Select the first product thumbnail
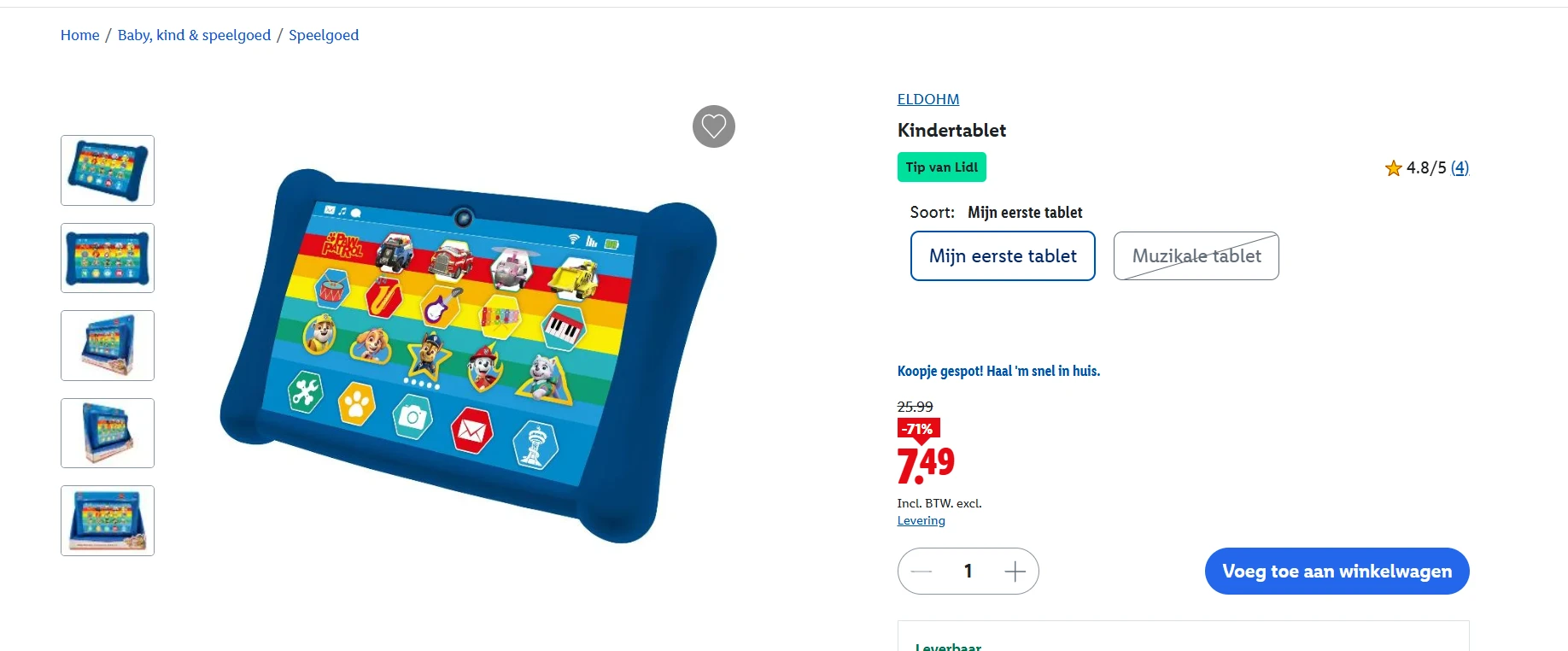The width and height of the screenshot is (1568, 651). 108,170
